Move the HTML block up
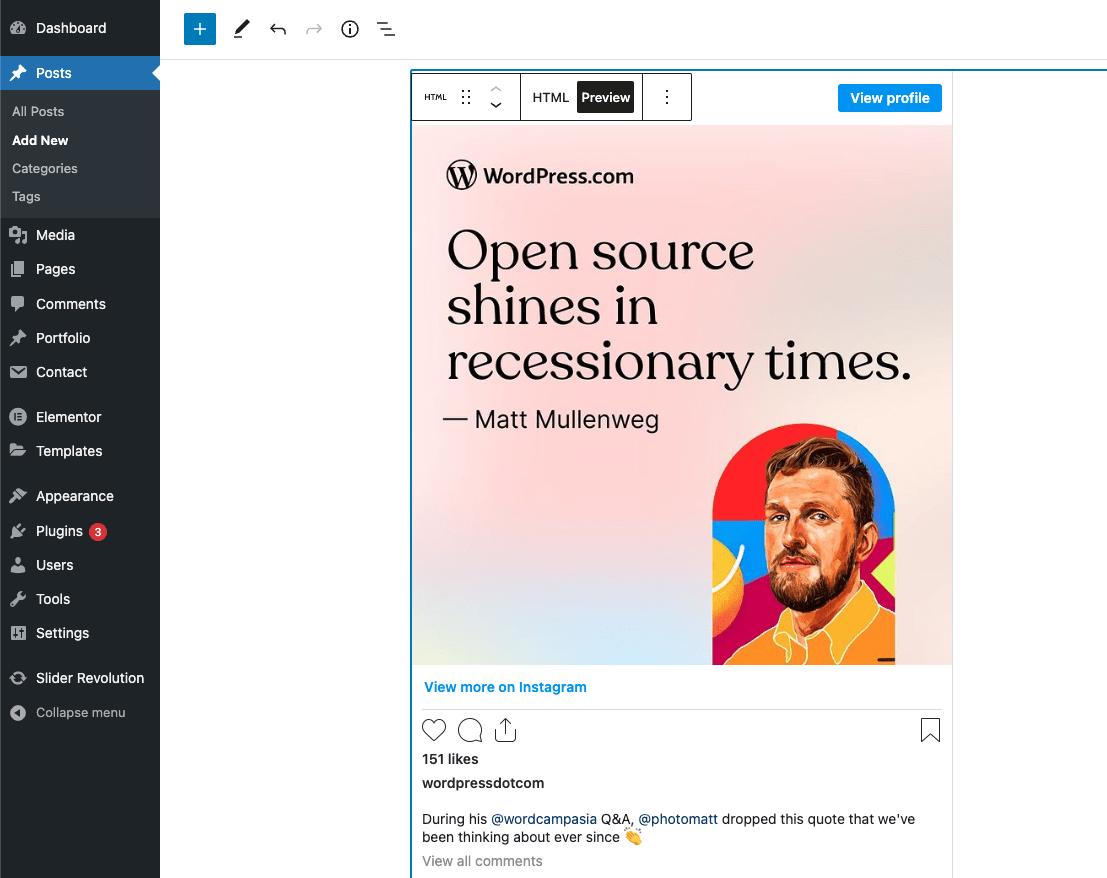This screenshot has height=878, width=1107. pos(496,89)
